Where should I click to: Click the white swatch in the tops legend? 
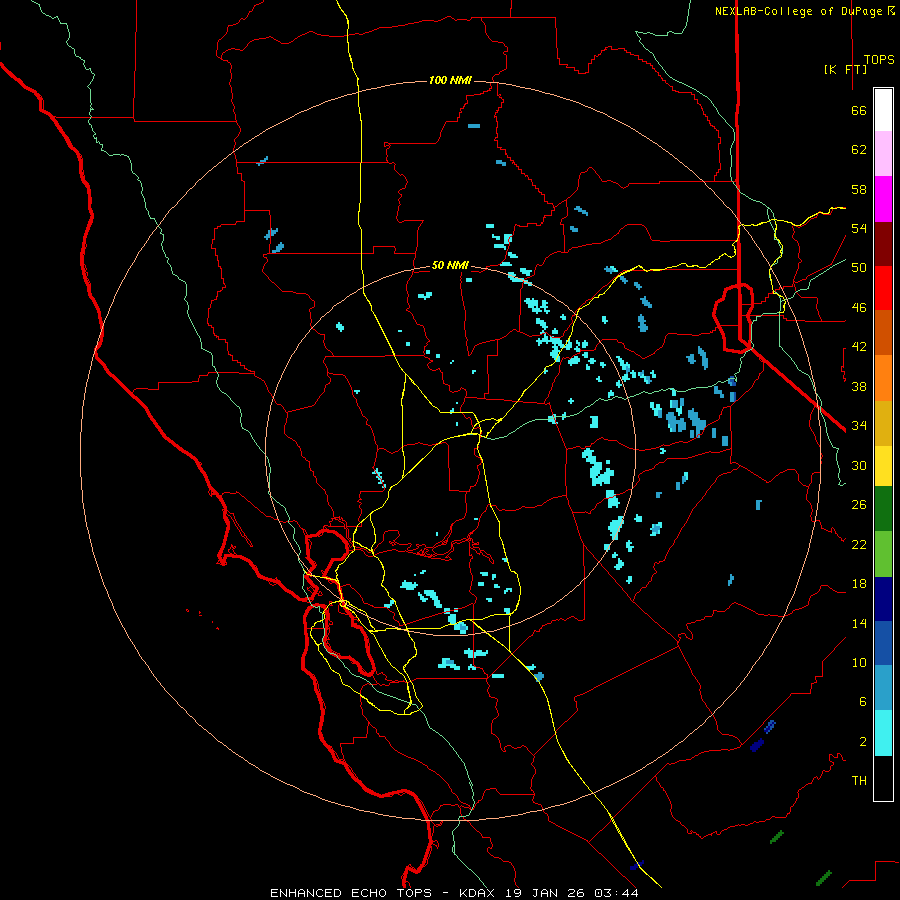coord(883,110)
